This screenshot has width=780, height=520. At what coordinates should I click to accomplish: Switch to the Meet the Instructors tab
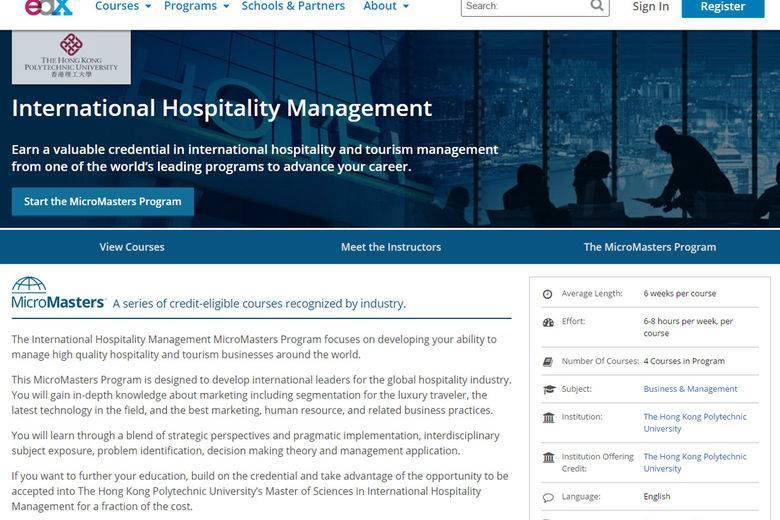point(390,247)
